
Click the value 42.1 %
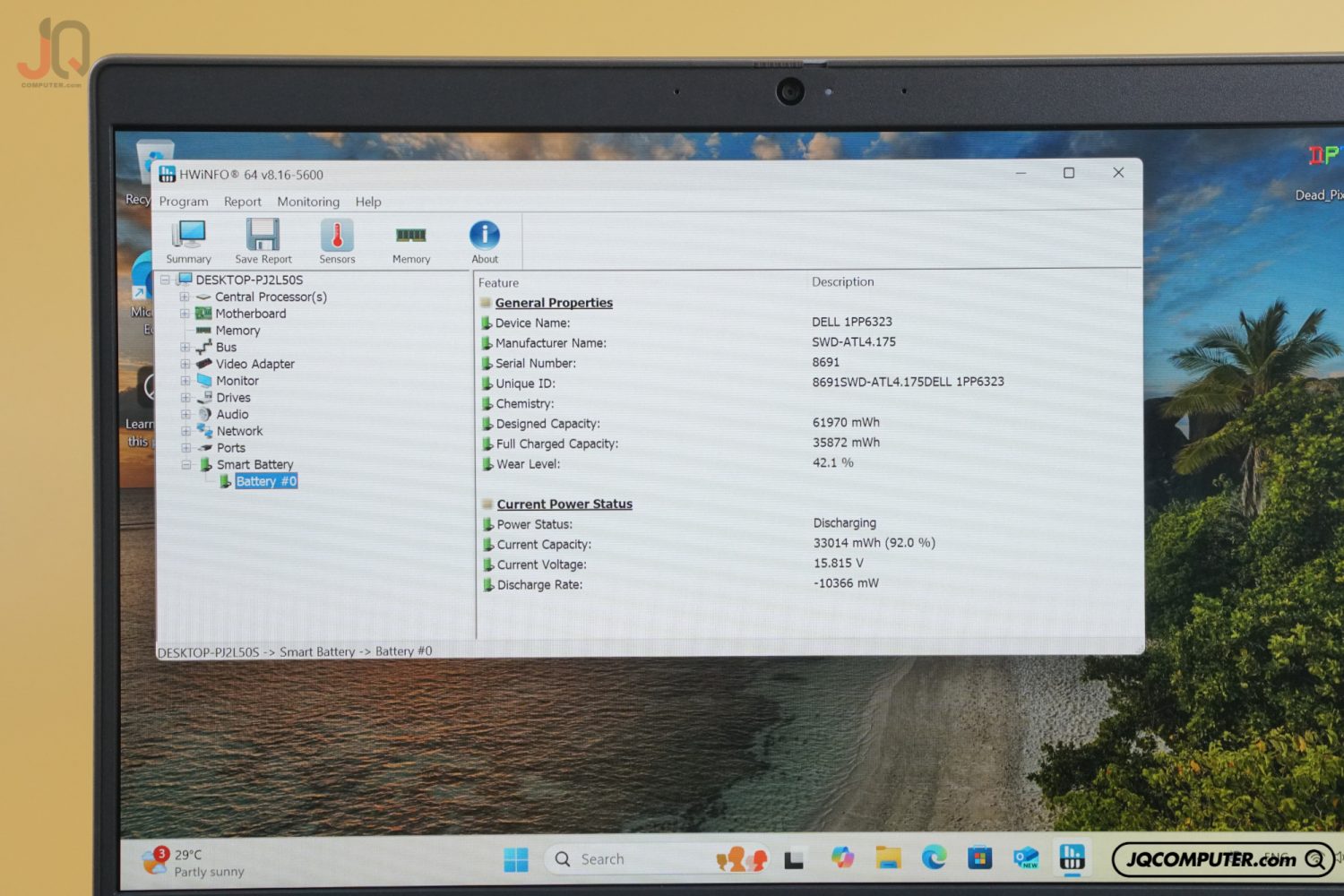832,462
